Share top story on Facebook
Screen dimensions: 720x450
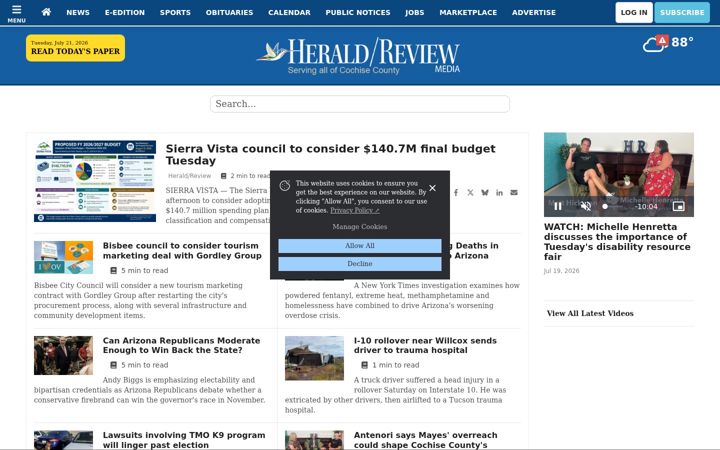[456, 193]
